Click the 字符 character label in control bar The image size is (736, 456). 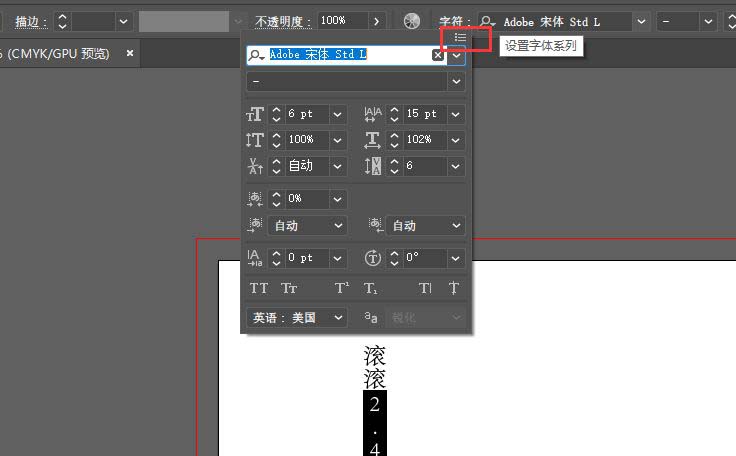point(454,22)
